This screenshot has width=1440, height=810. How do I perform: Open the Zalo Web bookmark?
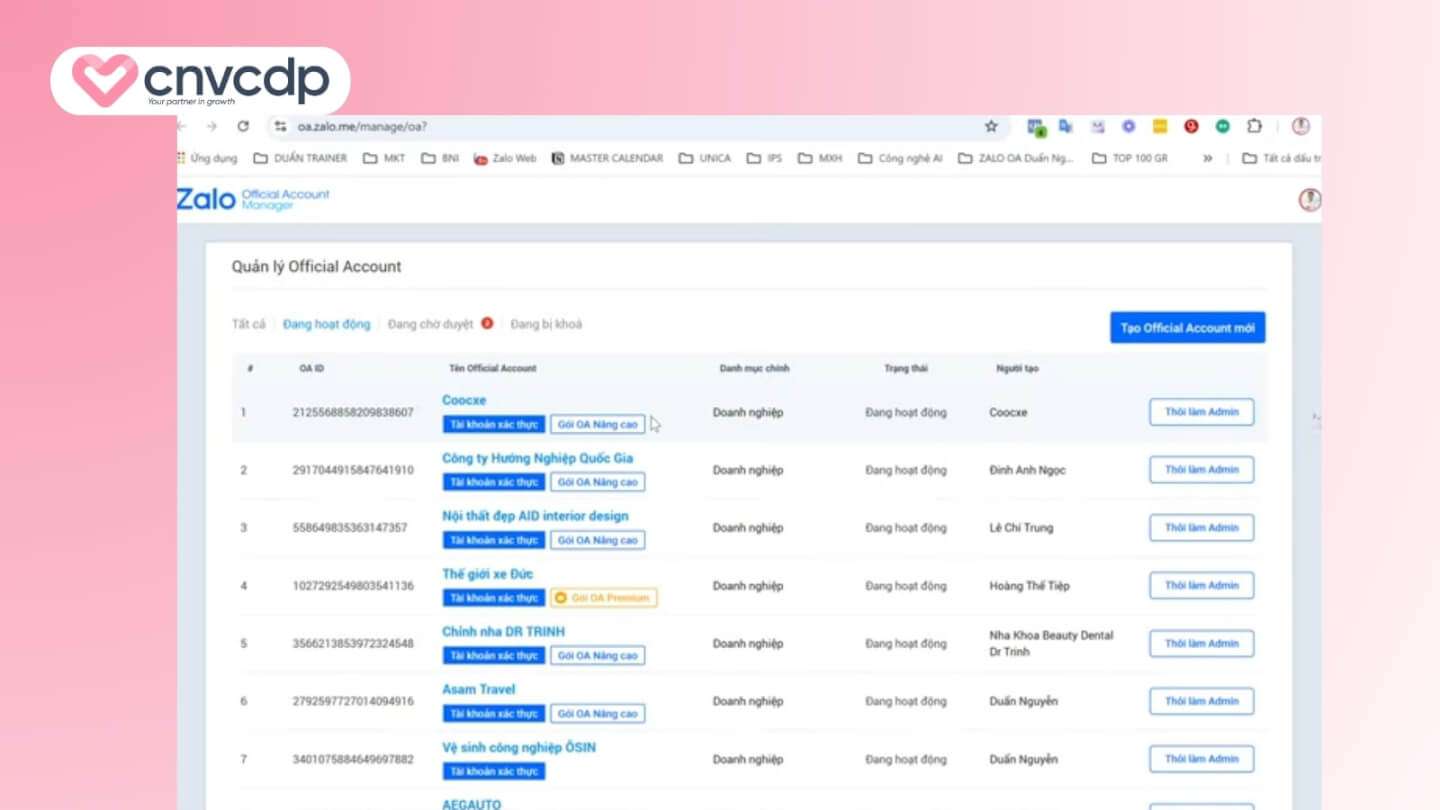(505, 158)
